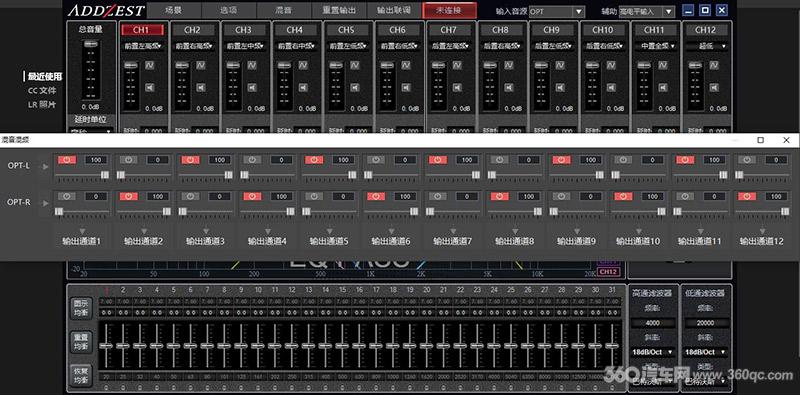Mute the CH11 channel speaker icon
The height and width of the screenshot is (395, 800).
[662, 87]
